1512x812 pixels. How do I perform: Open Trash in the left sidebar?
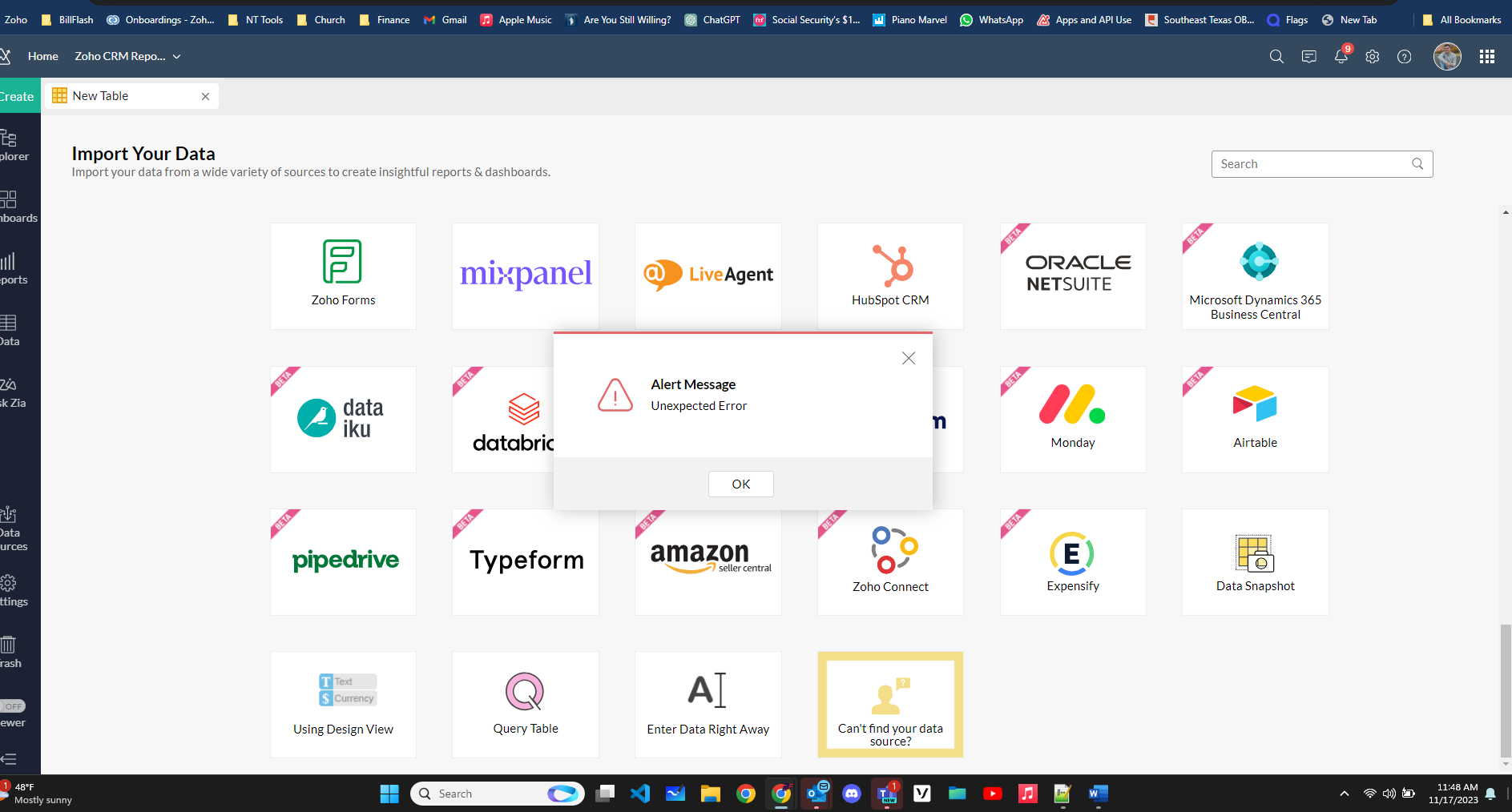10,653
